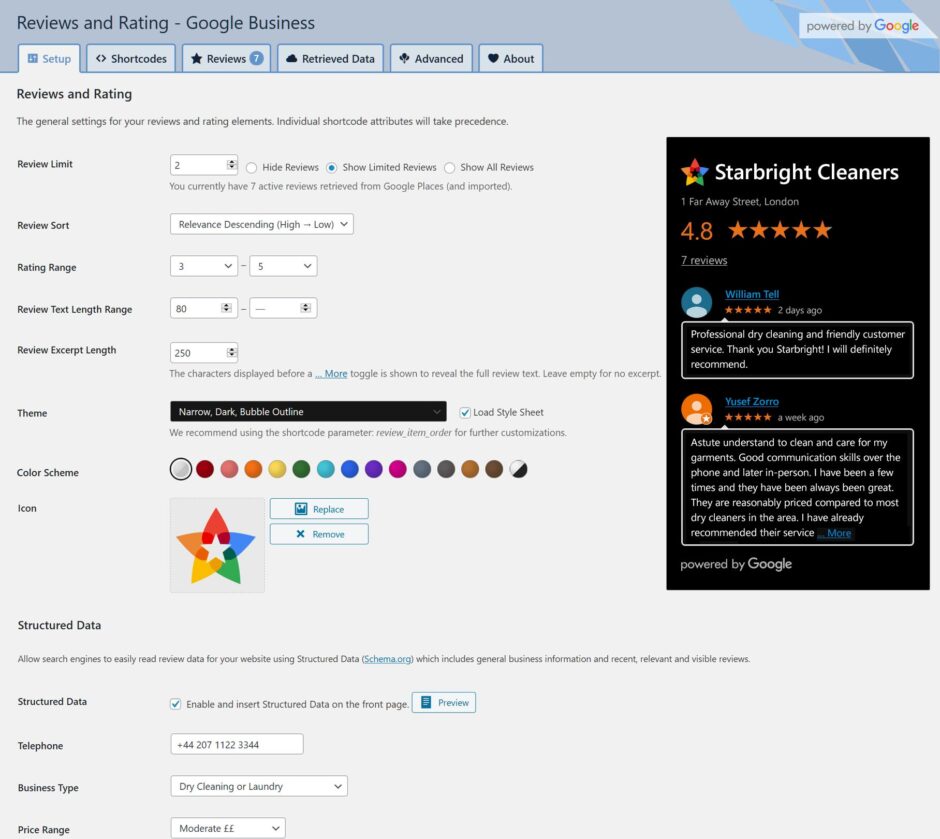Open the Schema.org link
Image resolution: width=940 pixels, height=839 pixels.
coord(387,659)
